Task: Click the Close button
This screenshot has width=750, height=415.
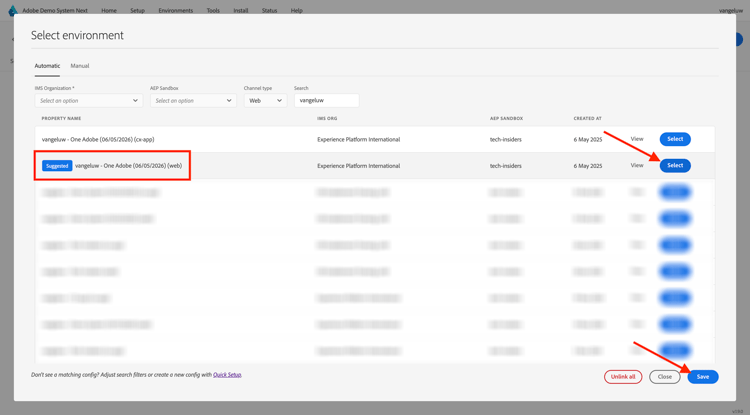Action: click(x=664, y=377)
